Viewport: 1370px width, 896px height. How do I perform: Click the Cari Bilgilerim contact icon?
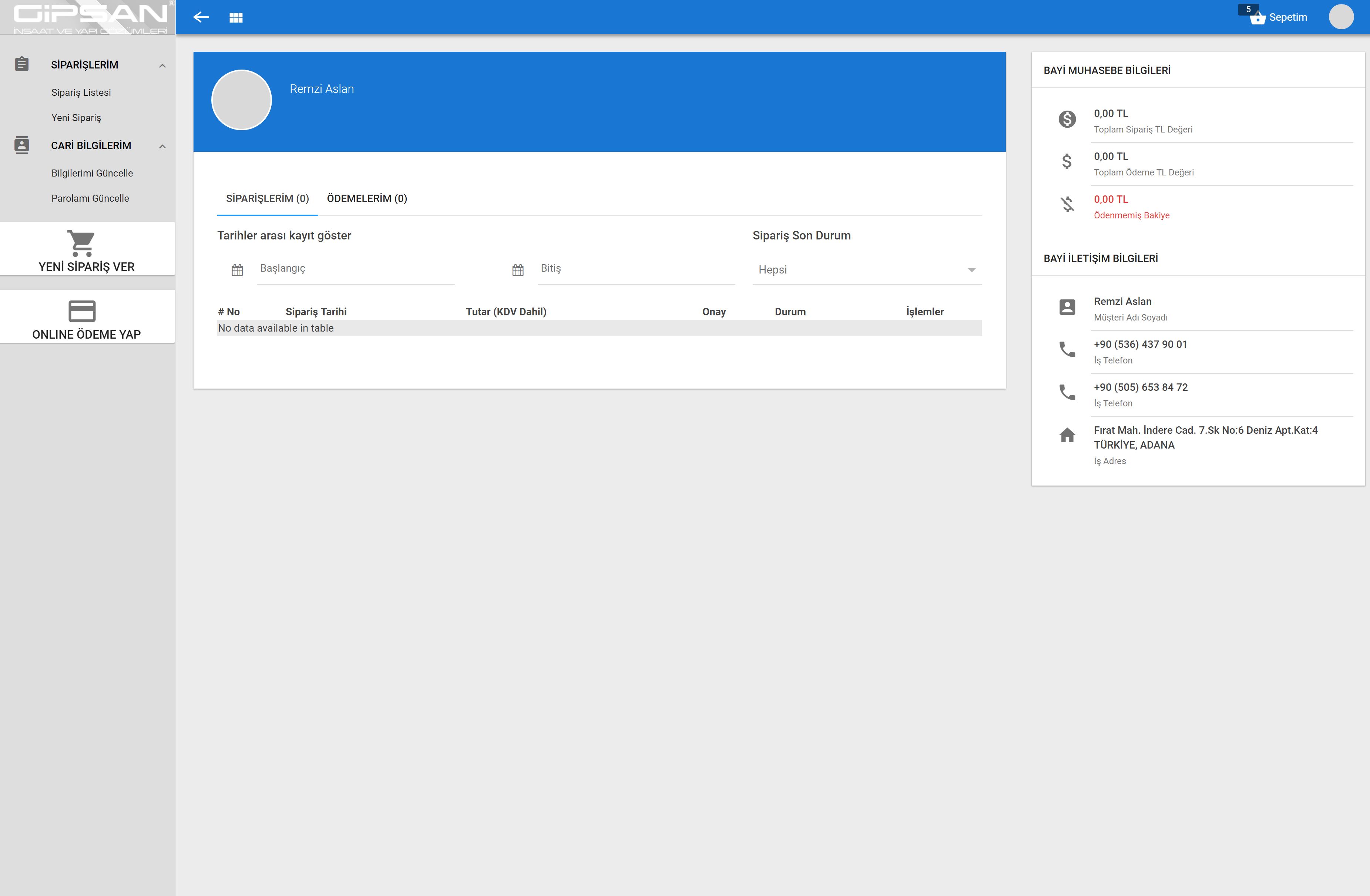(22, 145)
